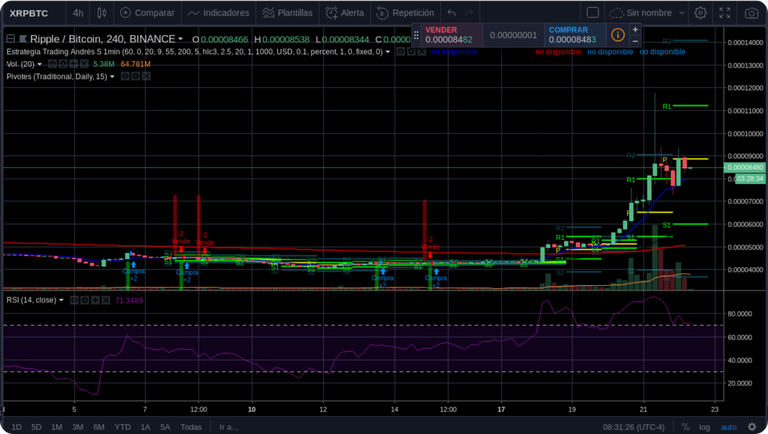The width and height of the screenshot is (768, 434).
Task: Toggle percent scale with % button
Action: [x=685, y=427]
